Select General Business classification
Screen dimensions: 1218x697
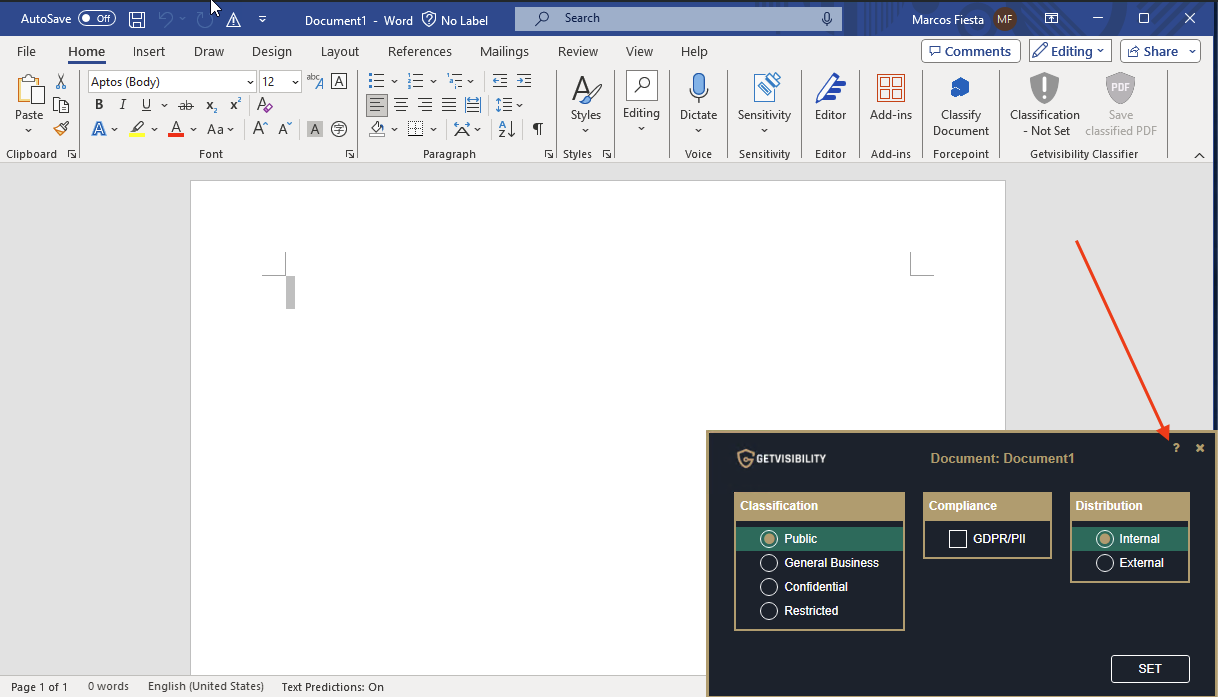tap(769, 562)
